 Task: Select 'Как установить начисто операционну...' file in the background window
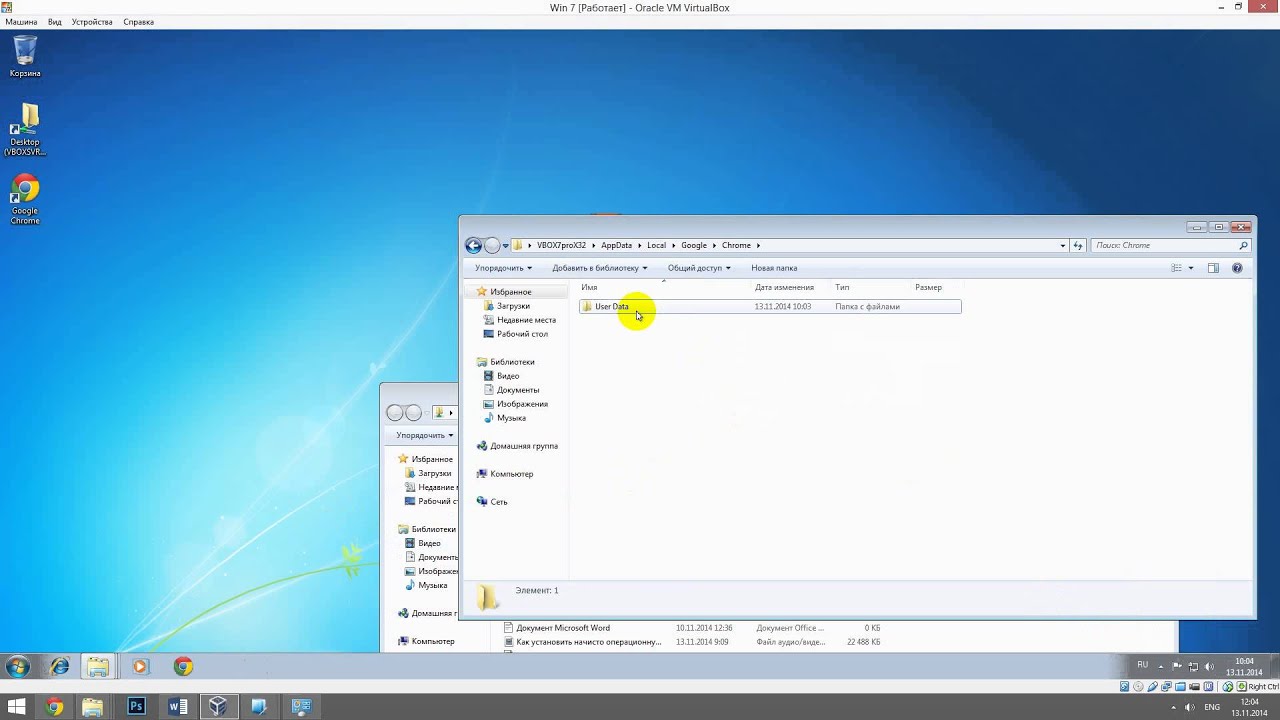[588, 642]
